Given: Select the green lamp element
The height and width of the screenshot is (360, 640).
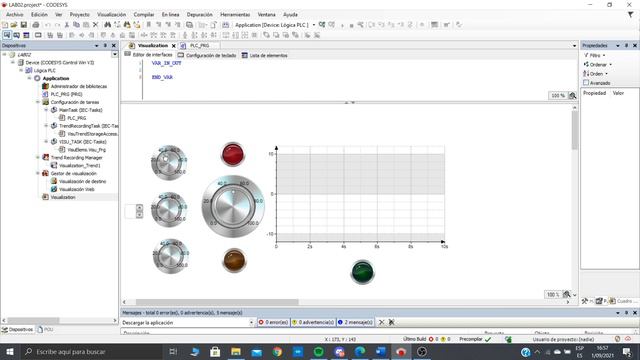Looking at the screenshot, I should (362, 272).
